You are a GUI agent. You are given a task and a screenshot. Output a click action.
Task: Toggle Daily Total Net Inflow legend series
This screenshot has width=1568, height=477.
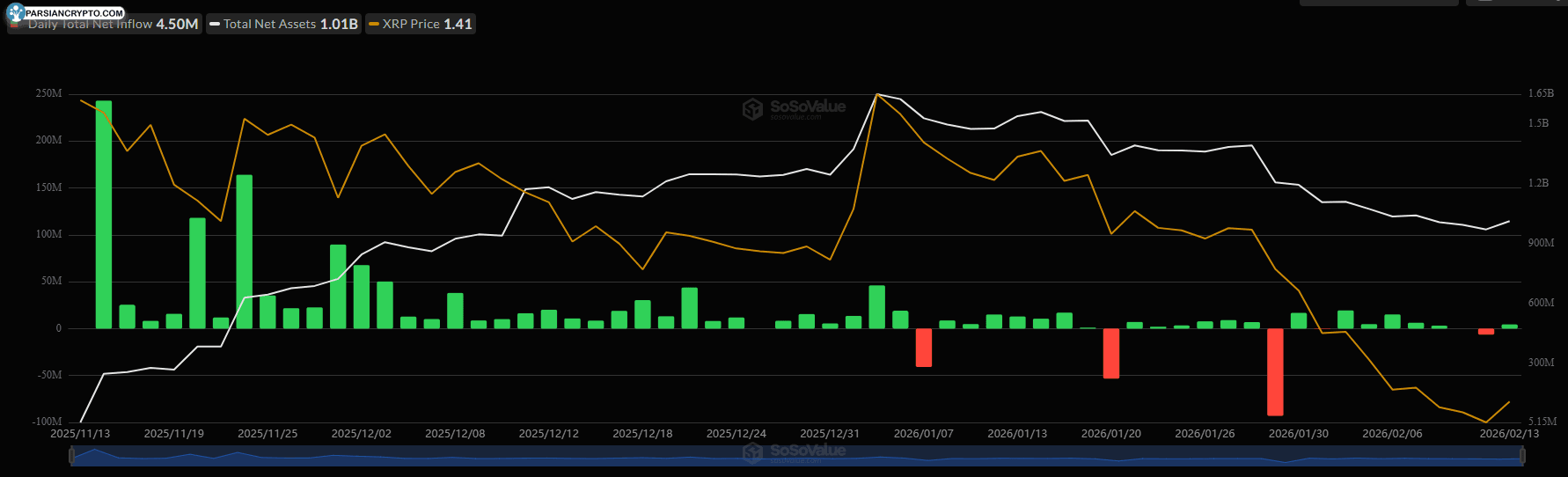pos(105,24)
